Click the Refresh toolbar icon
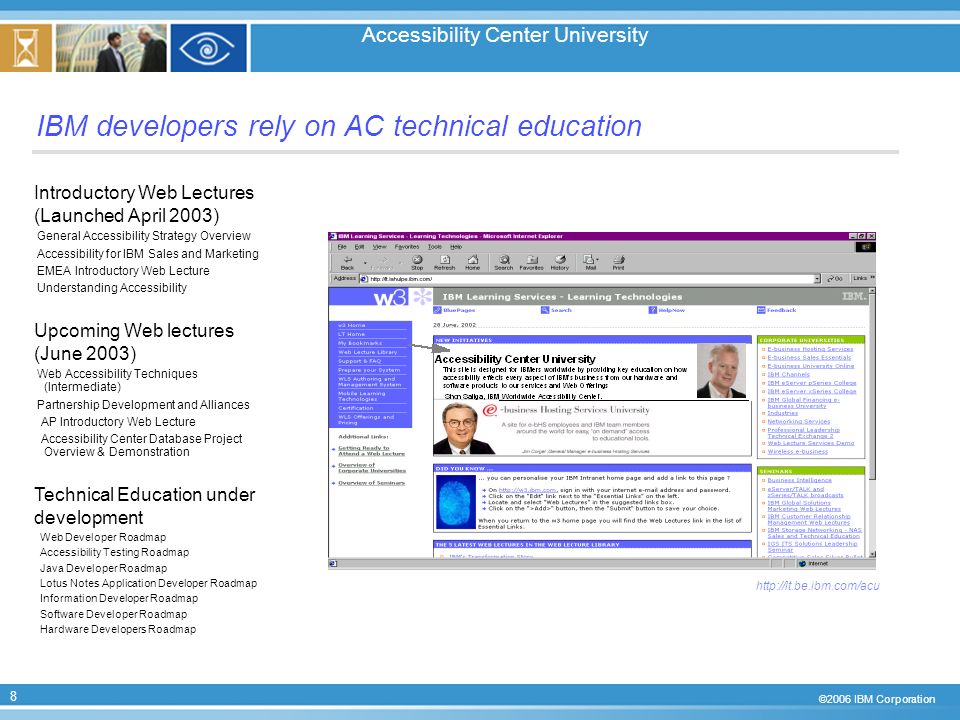This screenshot has height=720, width=960. (444, 263)
